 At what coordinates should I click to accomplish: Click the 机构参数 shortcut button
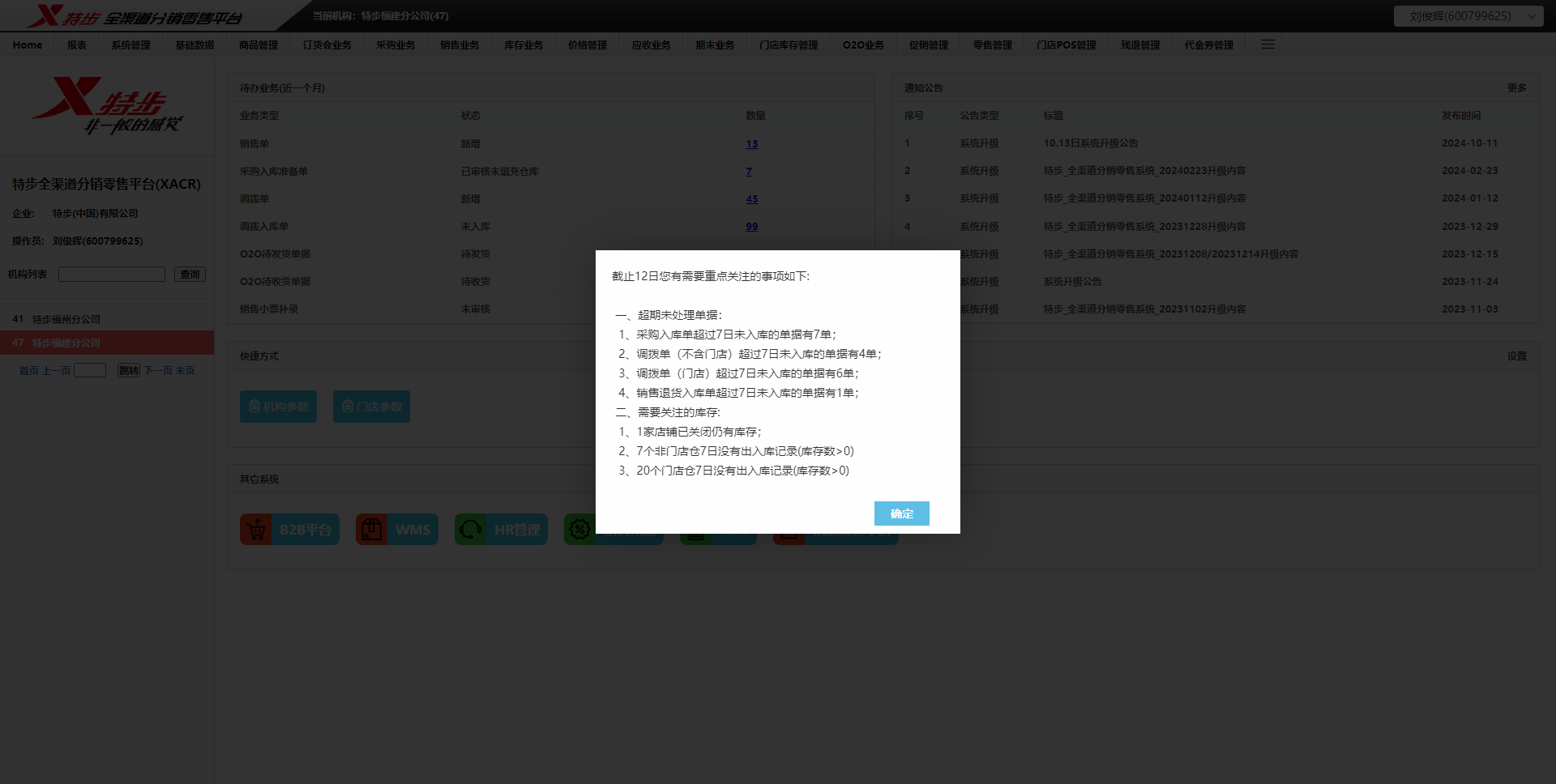pos(278,407)
